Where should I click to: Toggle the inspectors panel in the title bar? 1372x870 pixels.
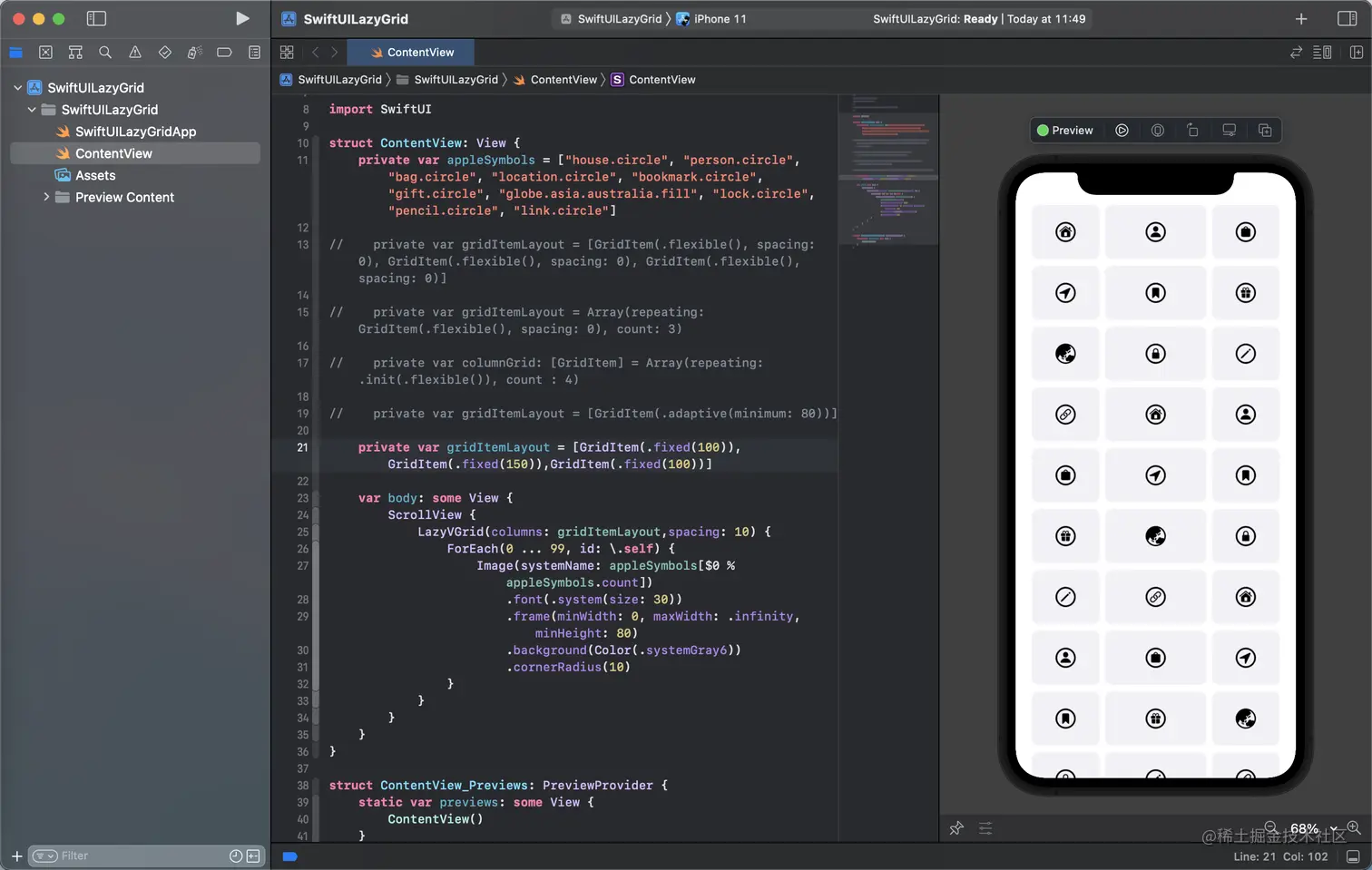(x=1347, y=18)
